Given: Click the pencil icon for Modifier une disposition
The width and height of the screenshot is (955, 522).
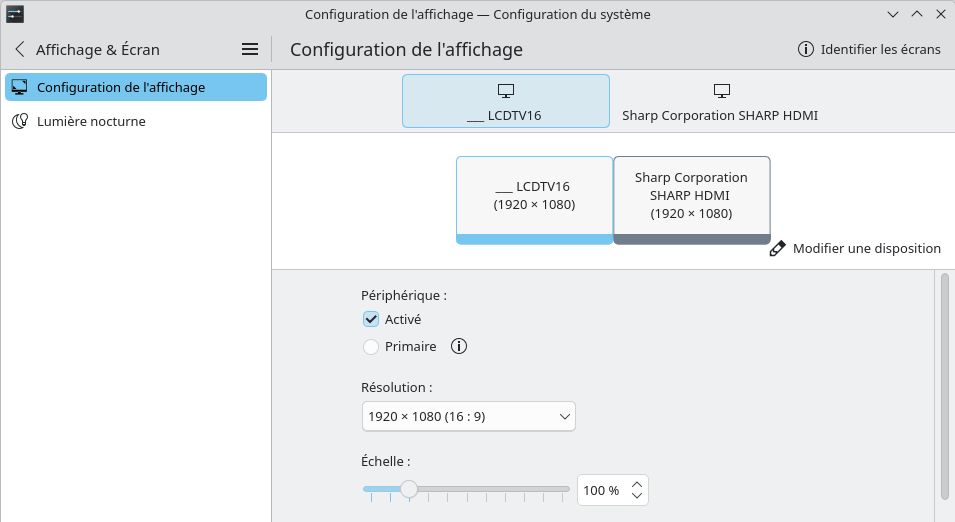Looking at the screenshot, I should (x=778, y=248).
